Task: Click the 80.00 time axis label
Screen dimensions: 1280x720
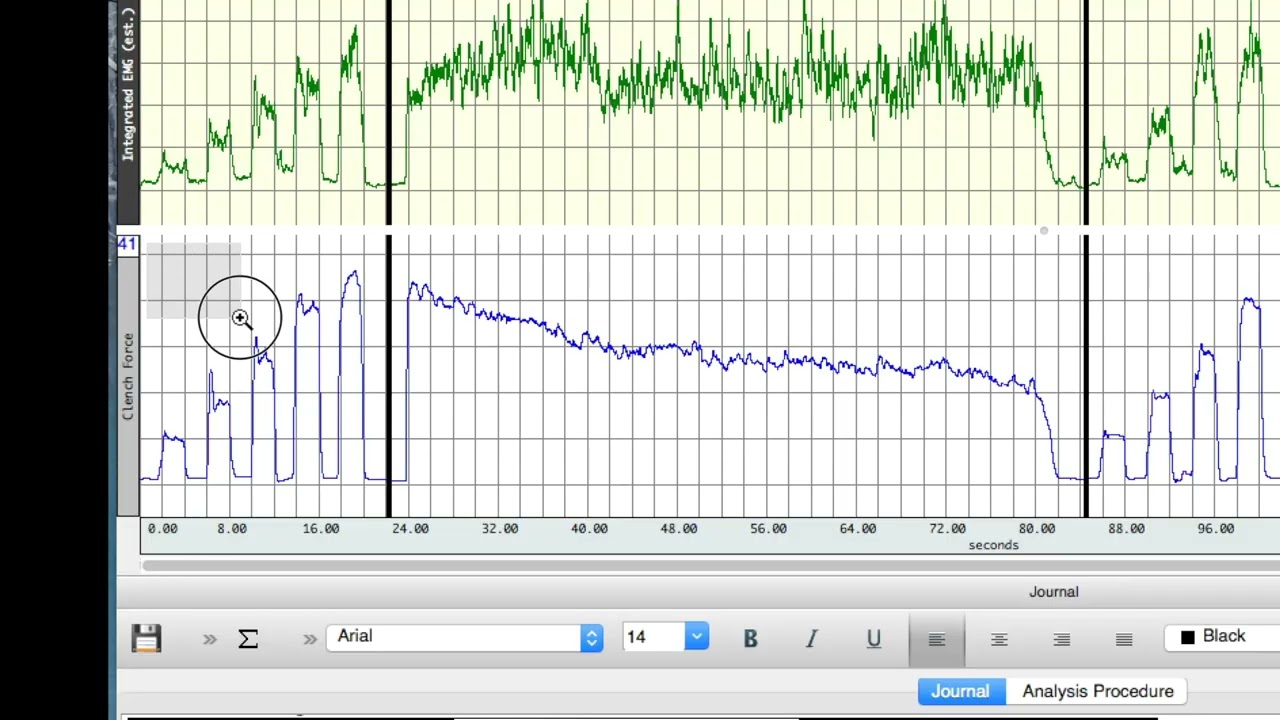Action: pyautogui.click(x=1036, y=528)
